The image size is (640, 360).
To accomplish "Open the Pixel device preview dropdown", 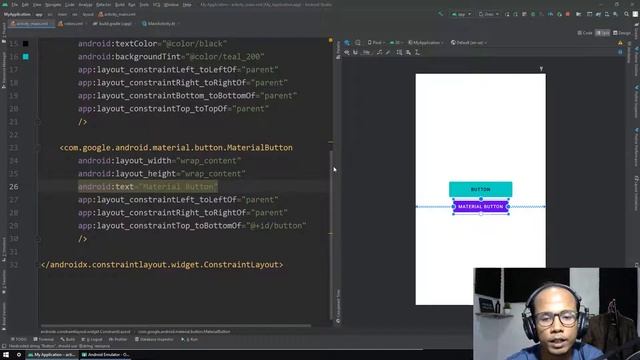I will tap(376, 42).
